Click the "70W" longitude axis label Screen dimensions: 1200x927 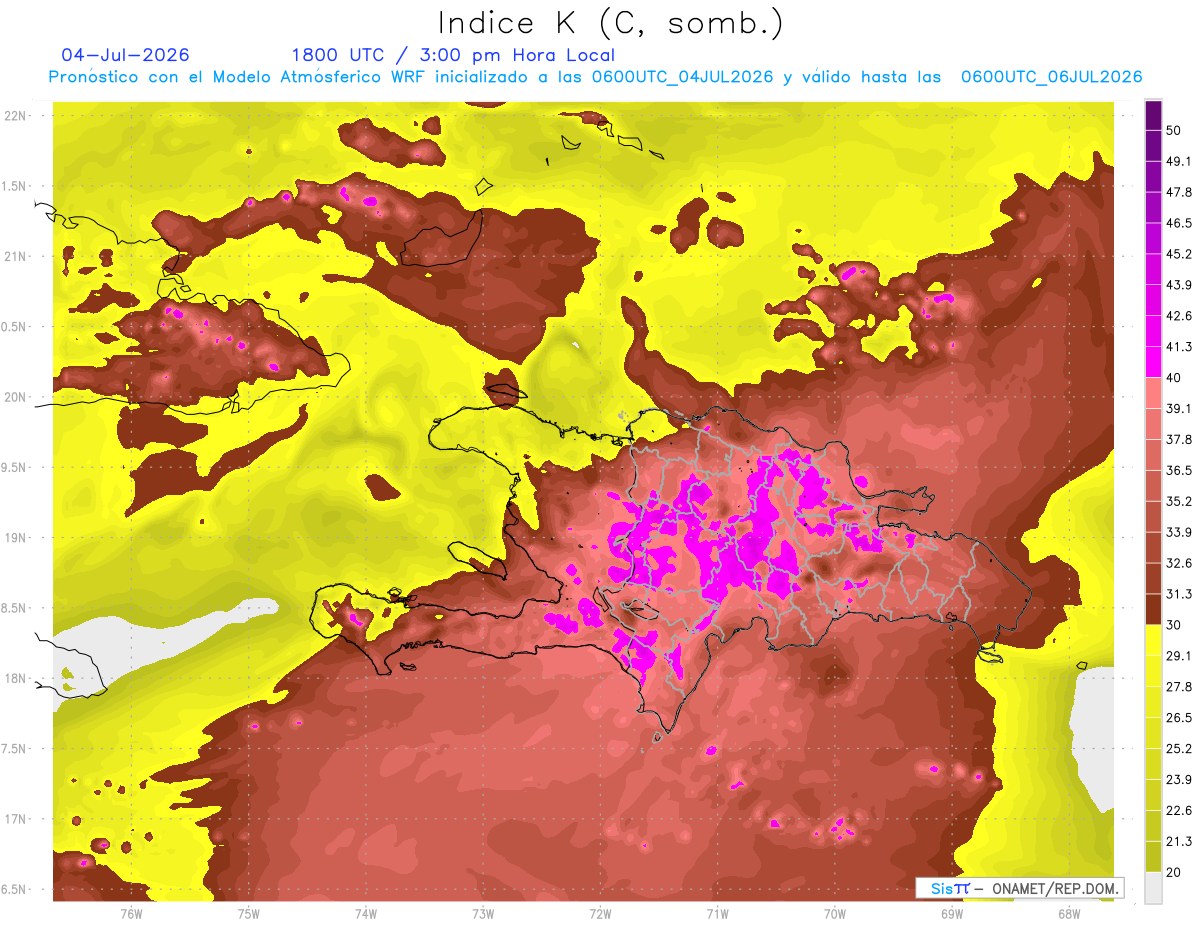(834, 914)
